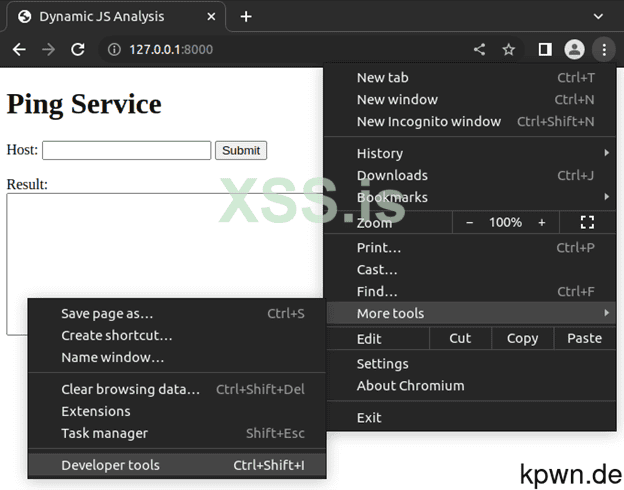Screen dimensions: 624x490
Task: Open the user profile avatar
Action: point(574,50)
